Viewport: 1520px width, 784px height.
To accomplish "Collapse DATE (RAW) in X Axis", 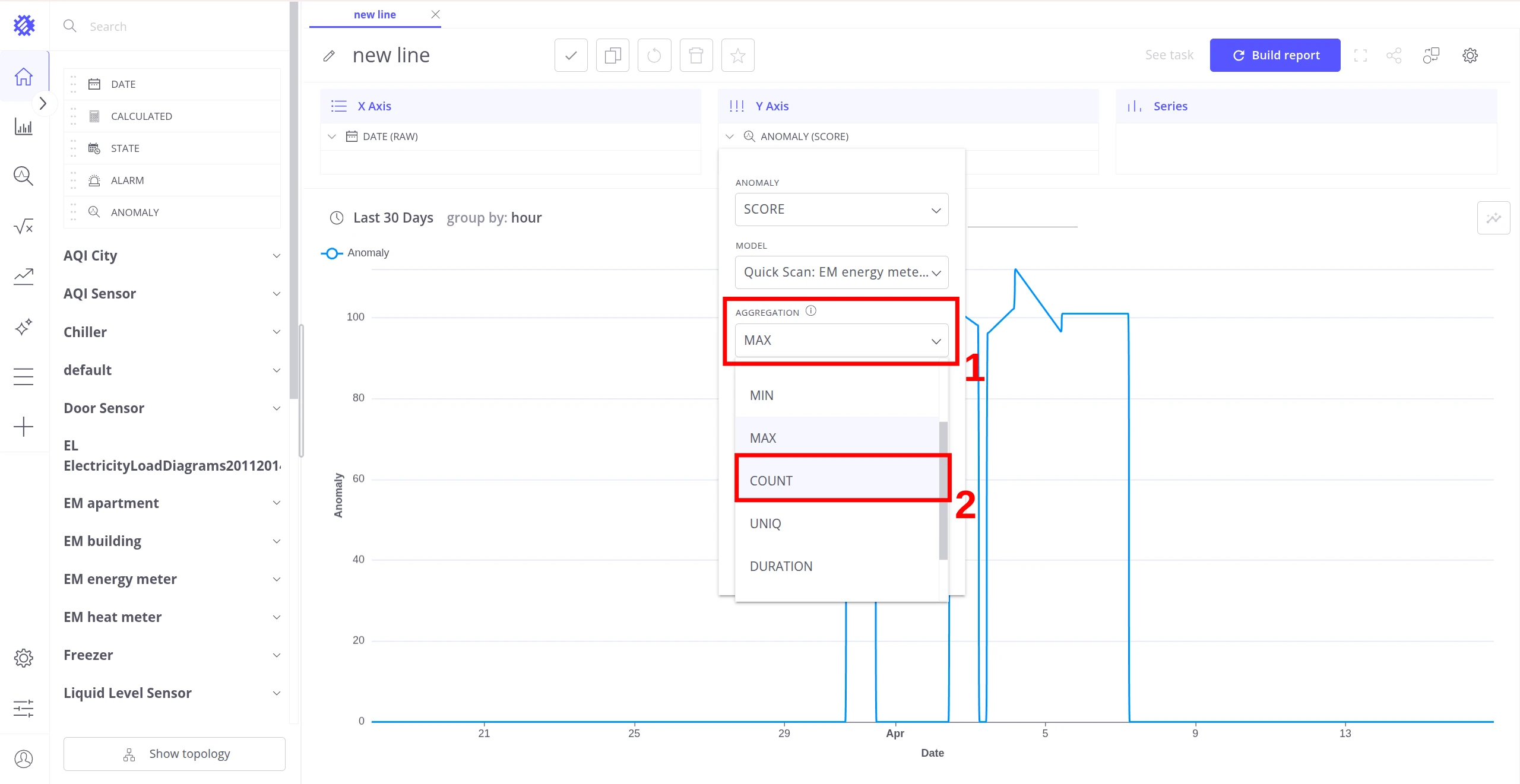I will 332,137.
